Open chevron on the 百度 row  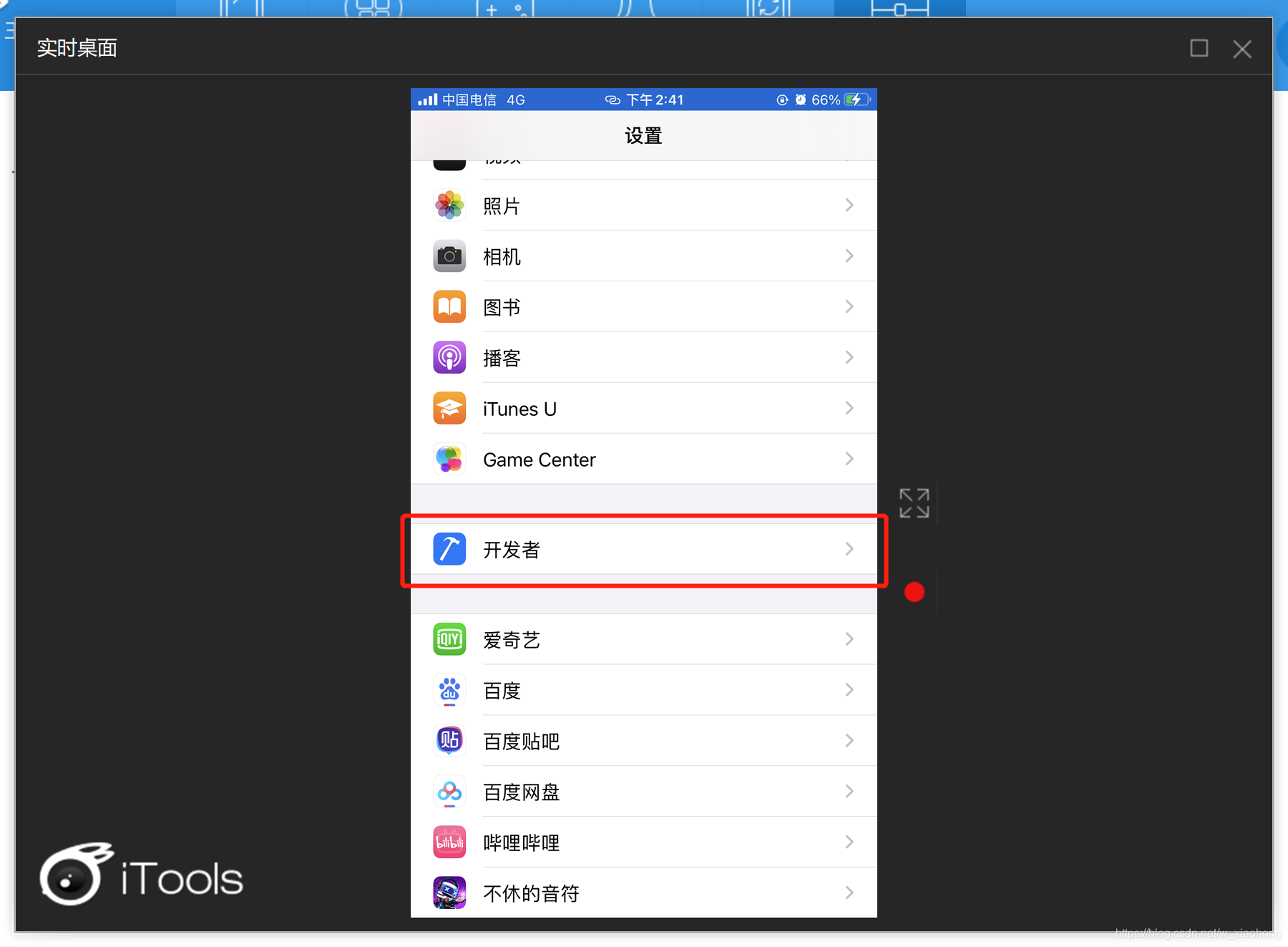[x=849, y=690]
